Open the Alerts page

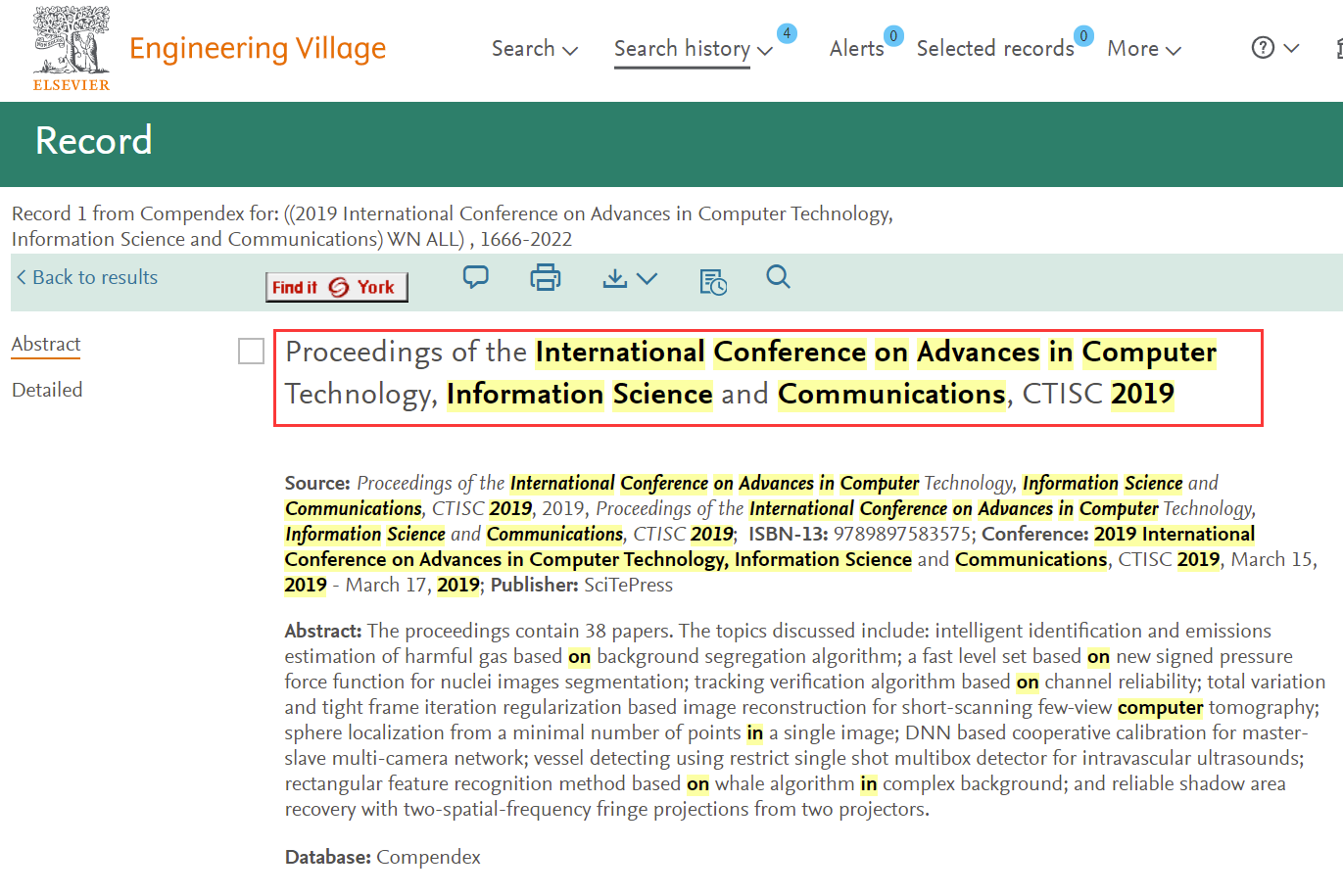856,48
